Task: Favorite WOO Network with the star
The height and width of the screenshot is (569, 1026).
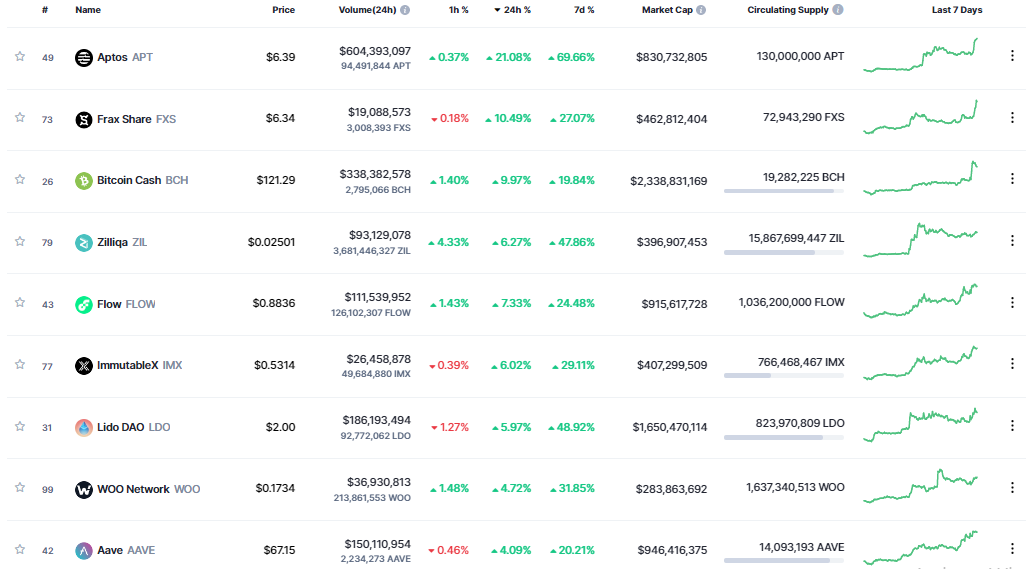Action: click(19, 488)
